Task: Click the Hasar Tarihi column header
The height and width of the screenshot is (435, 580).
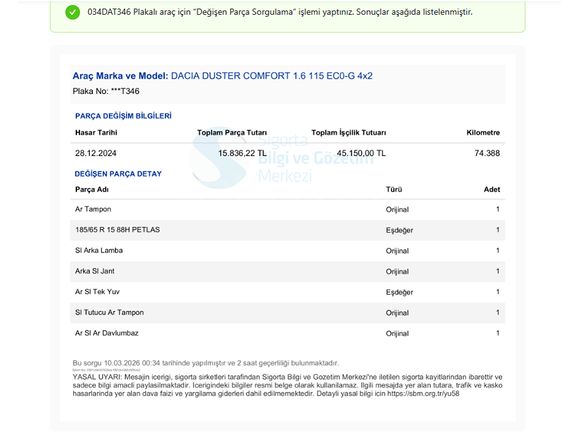Action: click(x=96, y=132)
